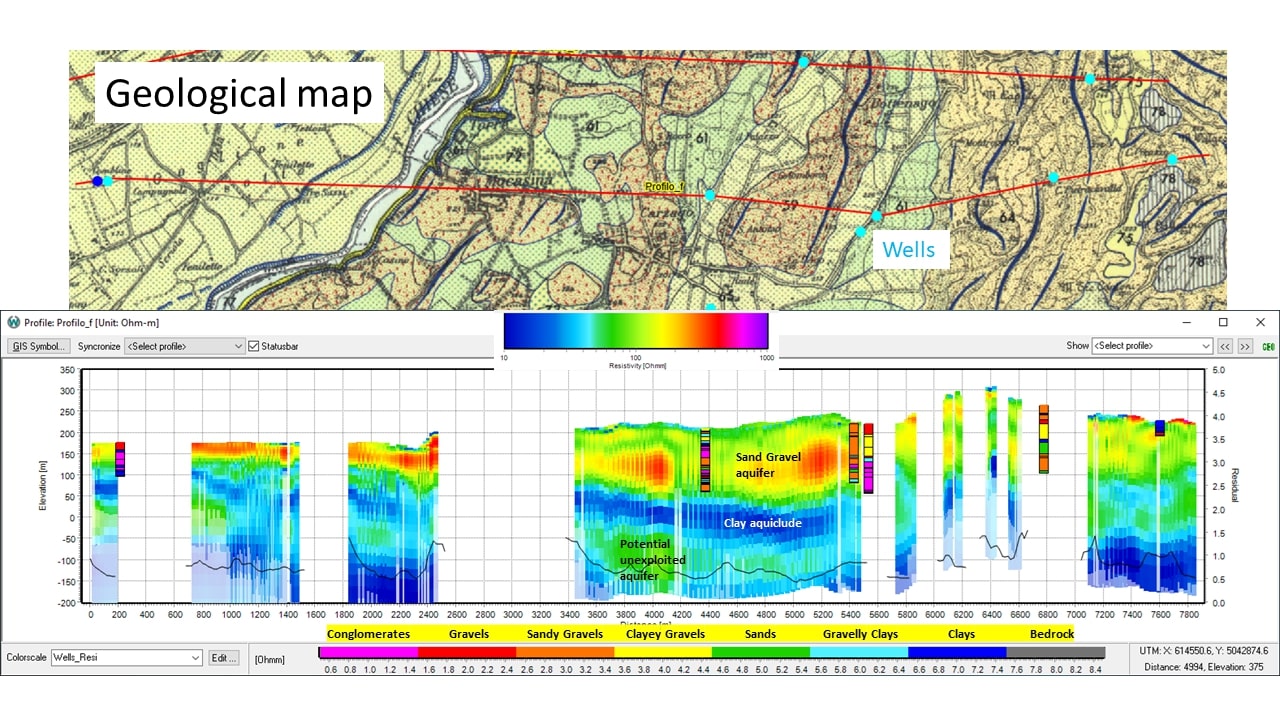Maximize the Profile window
Image resolution: width=1280 pixels, height=720 pixels.
(1222, 322)
